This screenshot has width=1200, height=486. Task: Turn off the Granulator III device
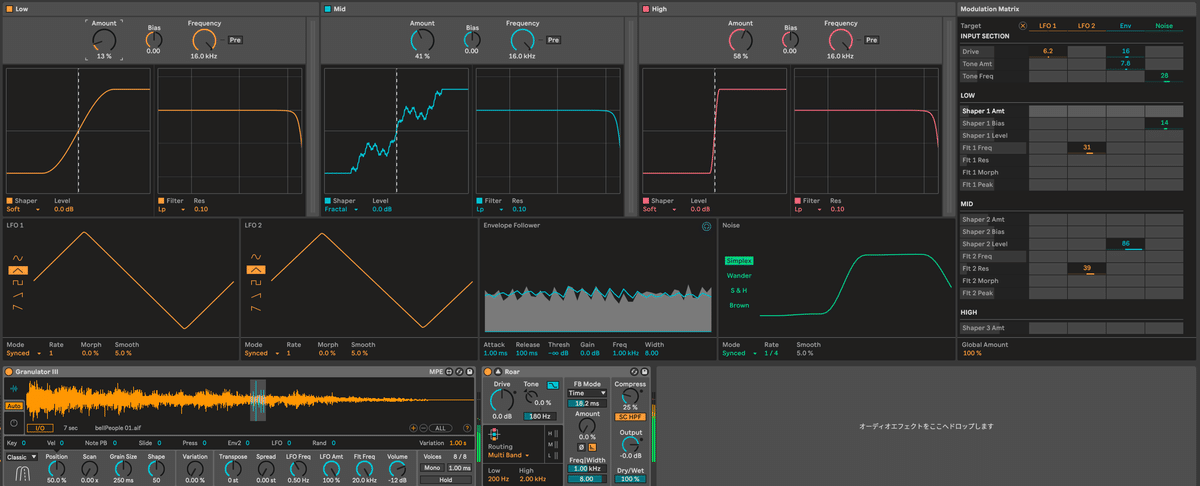[8, 372]
